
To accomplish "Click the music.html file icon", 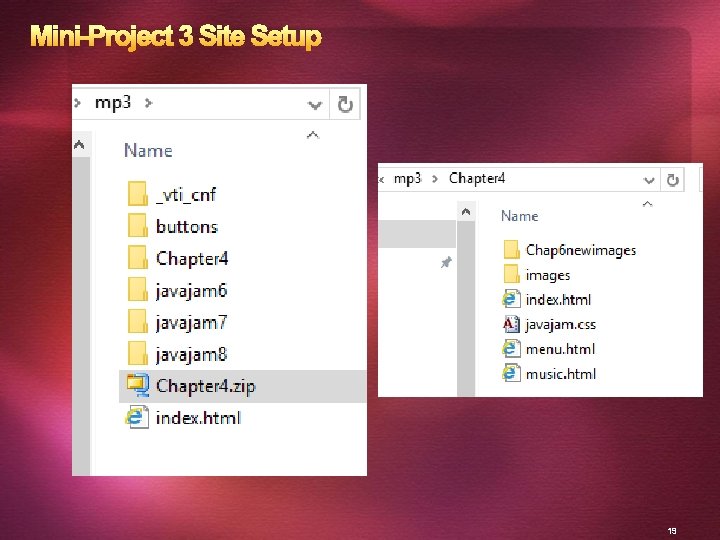I will (511, 373).
